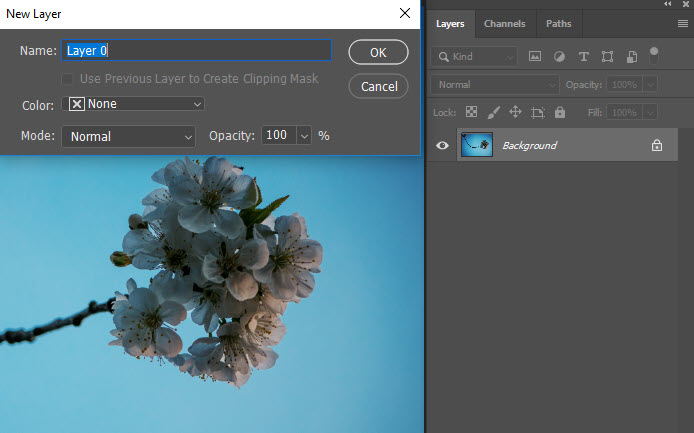Lock layer position

[x=515, y=112]
